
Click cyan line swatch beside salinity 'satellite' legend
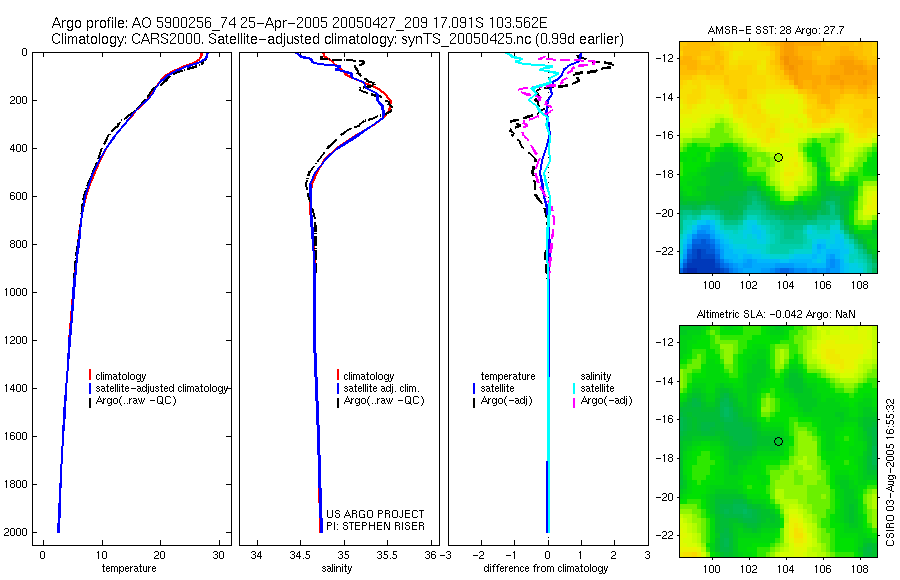[574, 389]
